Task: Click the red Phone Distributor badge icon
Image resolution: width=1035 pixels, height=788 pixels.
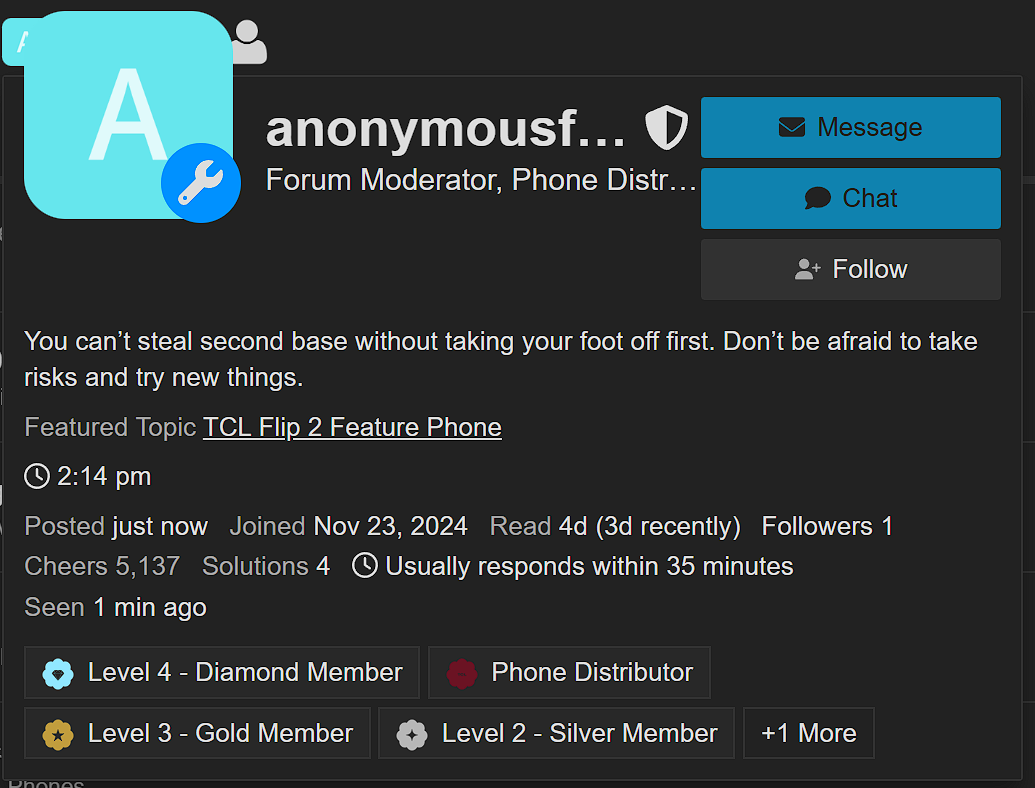Action: [462, 674]
